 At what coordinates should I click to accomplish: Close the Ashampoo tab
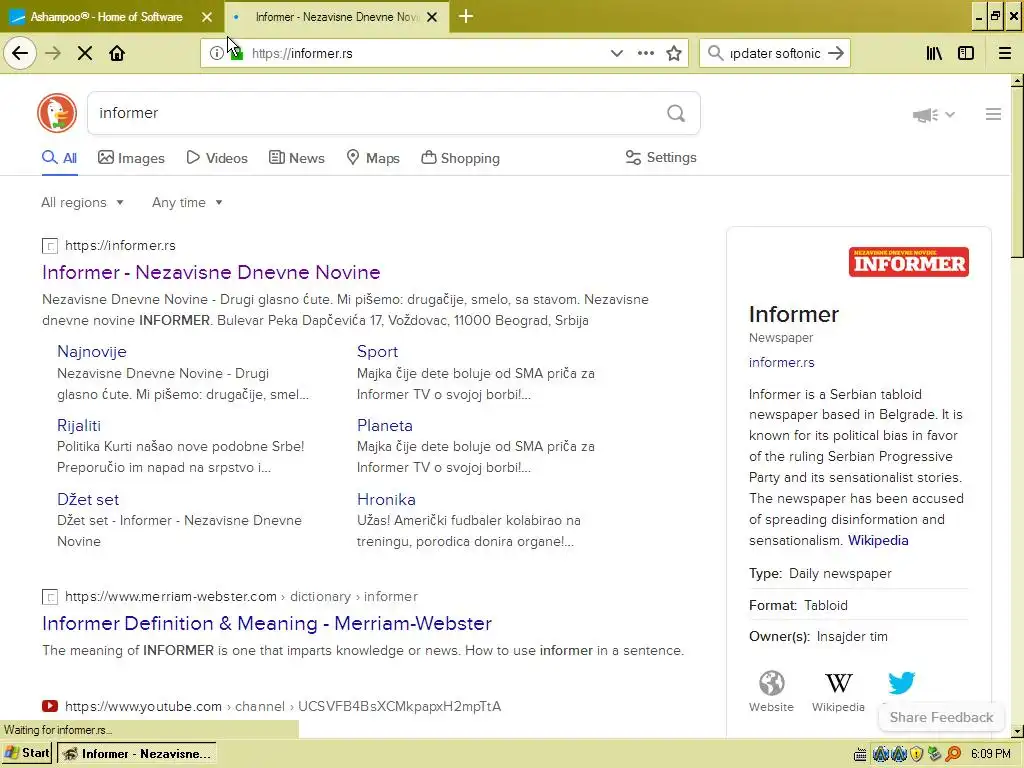point(207,17)
